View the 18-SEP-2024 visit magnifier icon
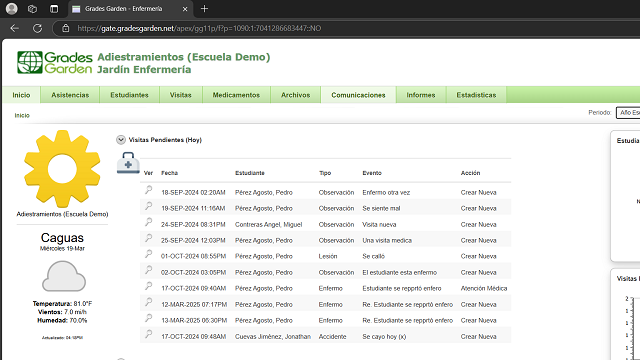Viewport: 640px width, 360px height. click(149, 190)
